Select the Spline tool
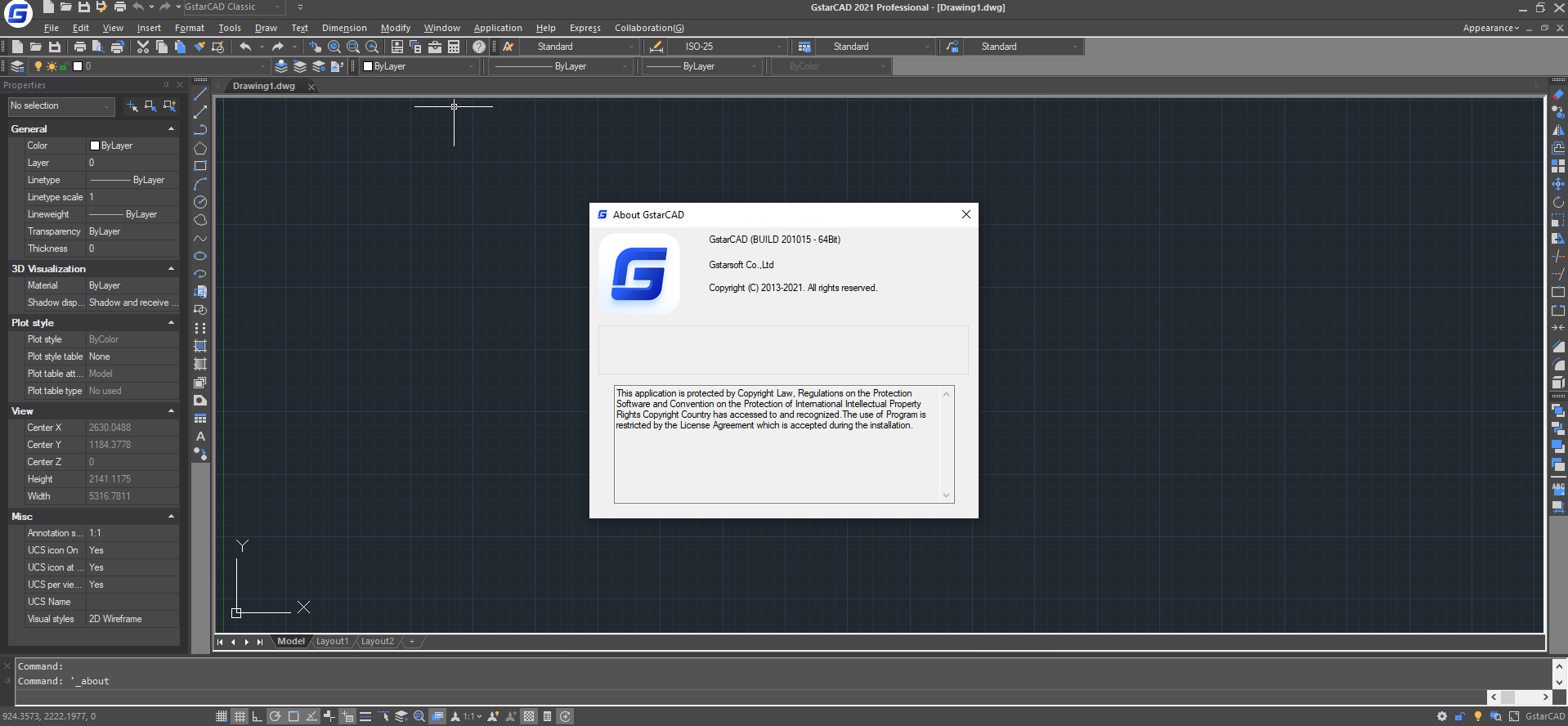The width and height of the screenshot is (1568, 726). pos(200,238)
